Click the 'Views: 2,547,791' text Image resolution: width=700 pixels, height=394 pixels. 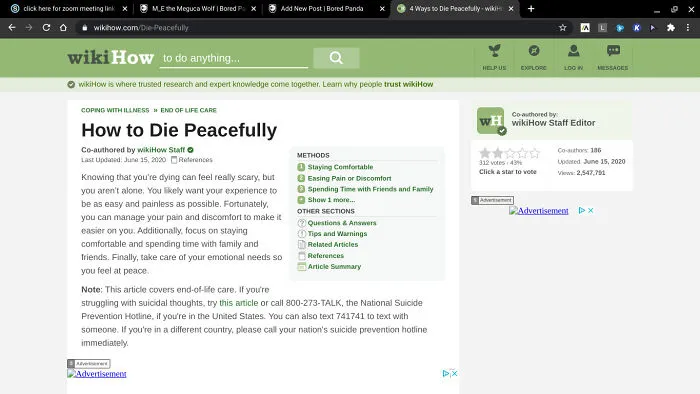click(581, 173)
